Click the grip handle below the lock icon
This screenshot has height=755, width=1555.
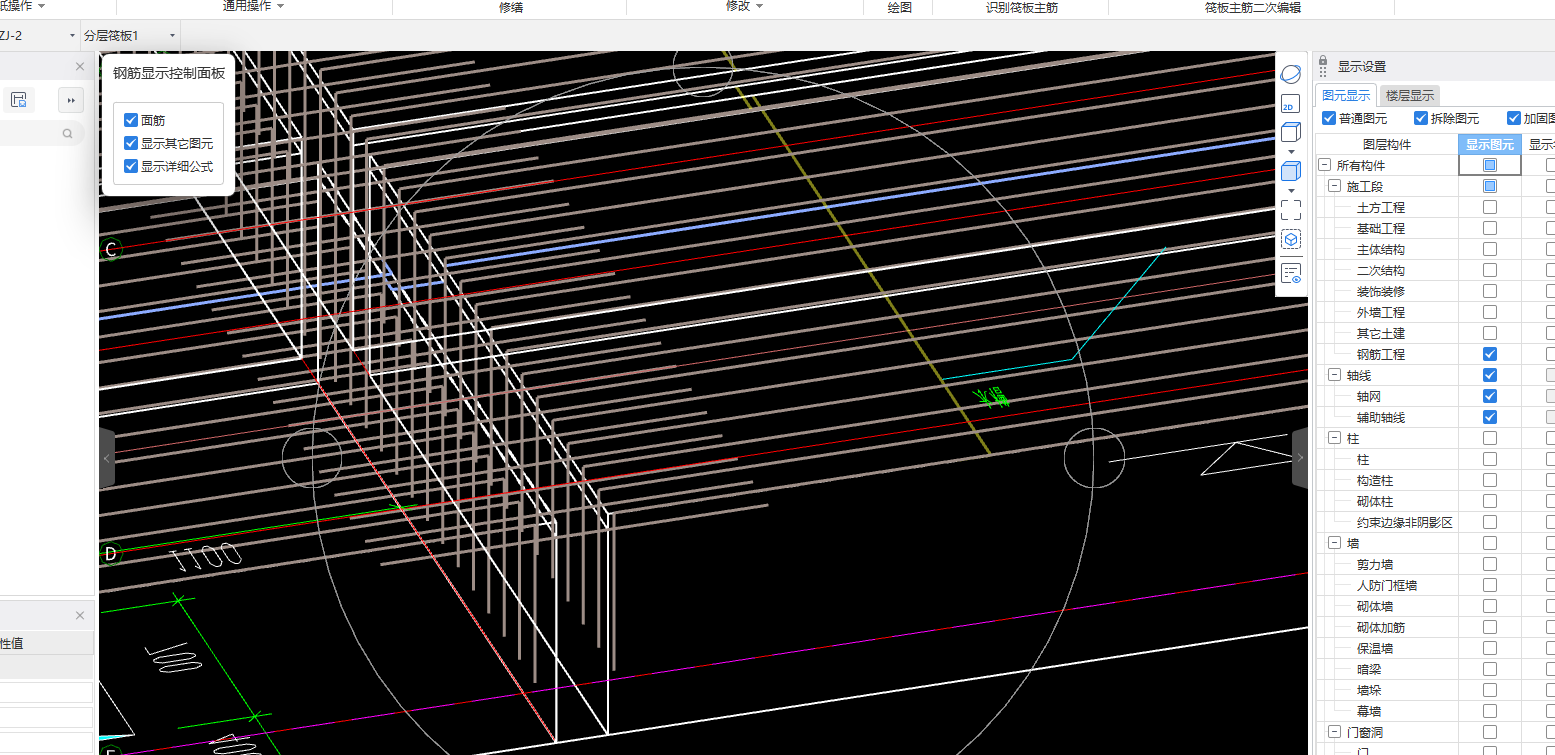[1323, 74]
